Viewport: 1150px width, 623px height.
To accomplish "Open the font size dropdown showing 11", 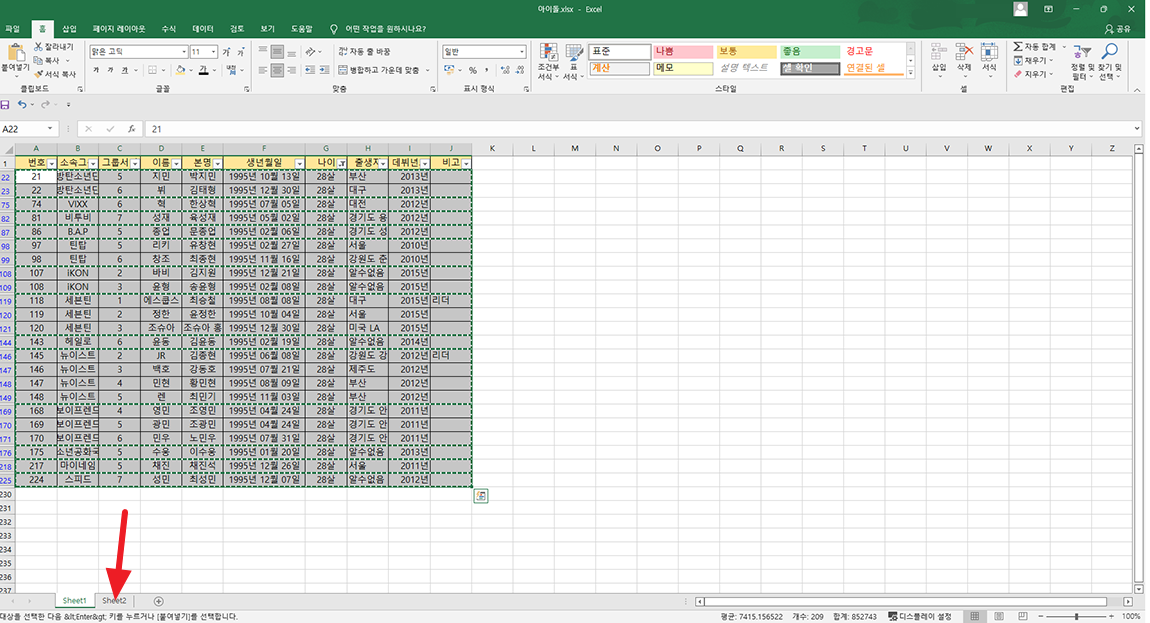I will click(213, 51).
